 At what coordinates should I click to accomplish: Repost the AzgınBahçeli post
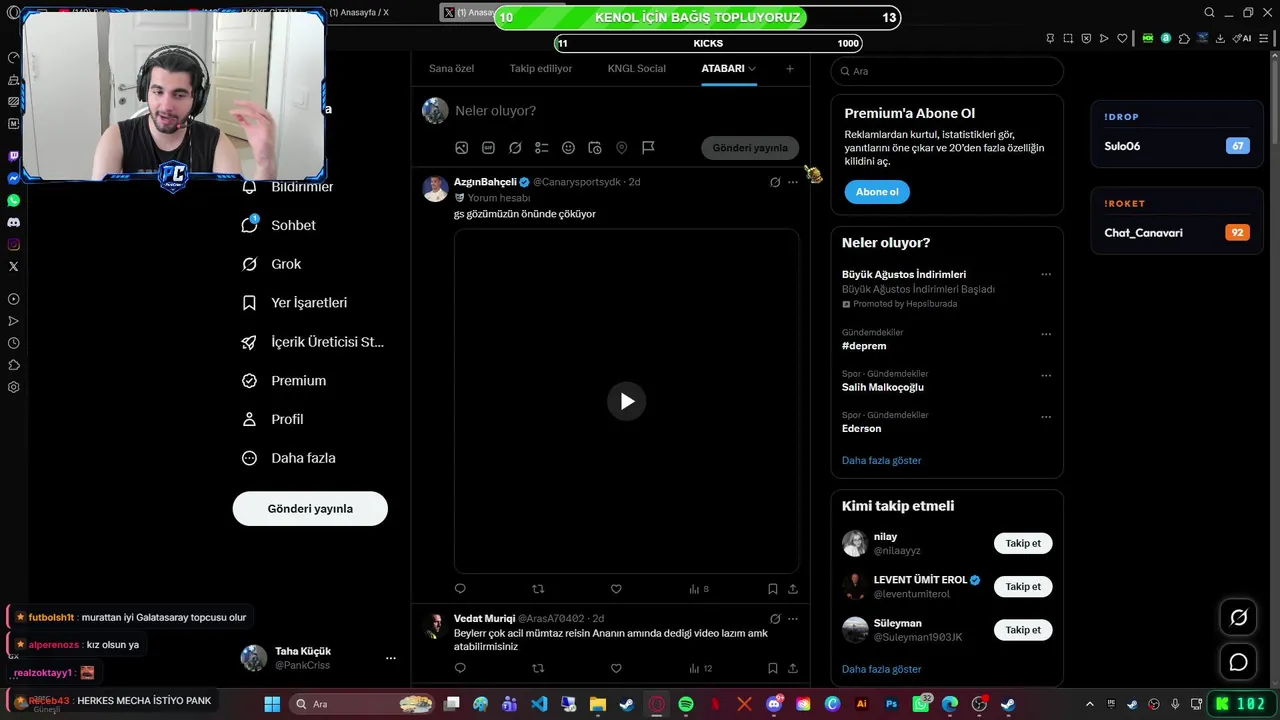(x=538, y=589)
